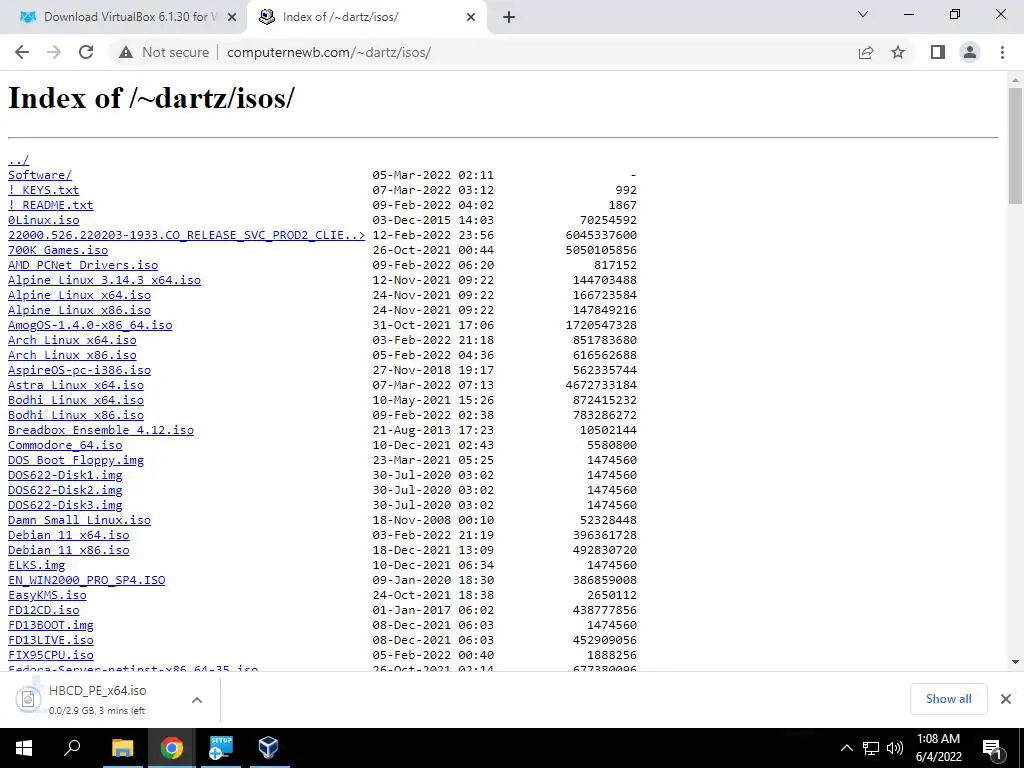The height and width of the screenshot is (768, 1024).
Task: Download DOS622-Disk1.img
Action: (65, 475)
